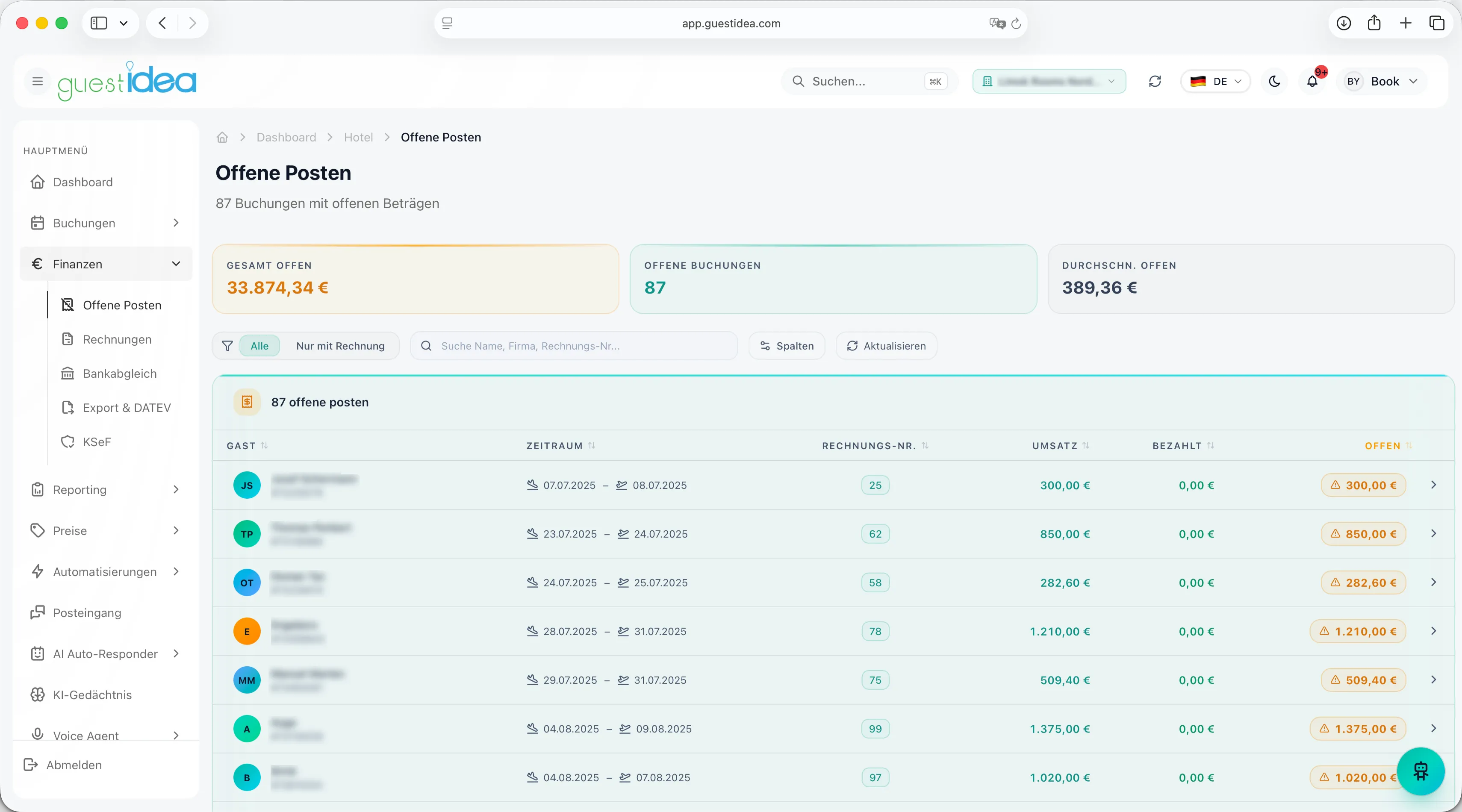
Task: Select the Alle filter
Action: (x=259, y=346)
